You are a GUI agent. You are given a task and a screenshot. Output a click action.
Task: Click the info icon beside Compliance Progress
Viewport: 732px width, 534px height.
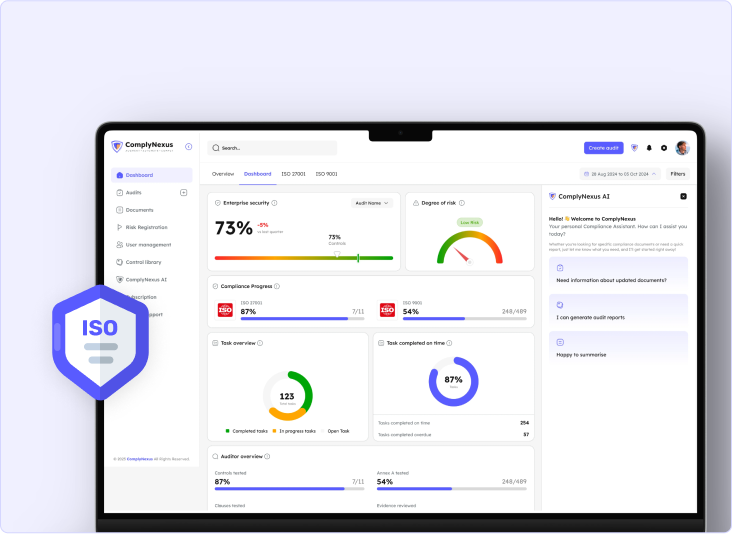(275, 286)
